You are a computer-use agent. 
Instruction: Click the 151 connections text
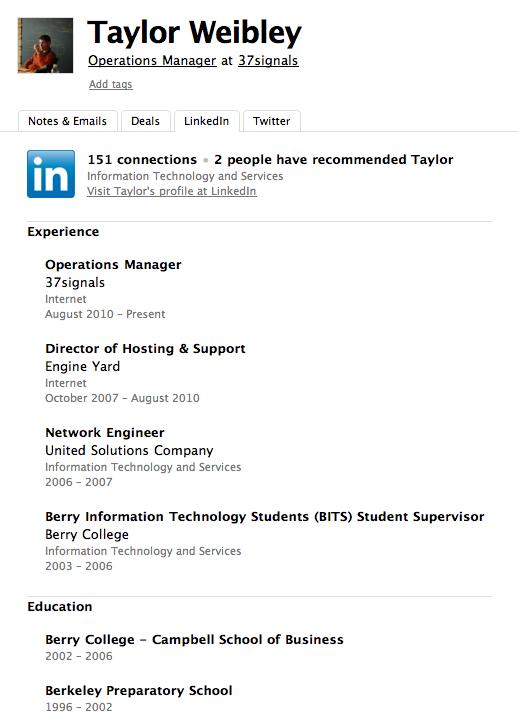142,160
